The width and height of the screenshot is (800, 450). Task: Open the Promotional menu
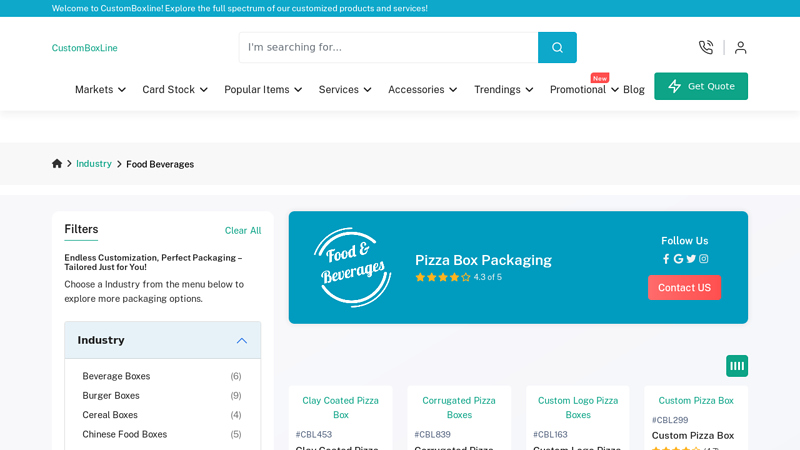[x=584, y=89]
